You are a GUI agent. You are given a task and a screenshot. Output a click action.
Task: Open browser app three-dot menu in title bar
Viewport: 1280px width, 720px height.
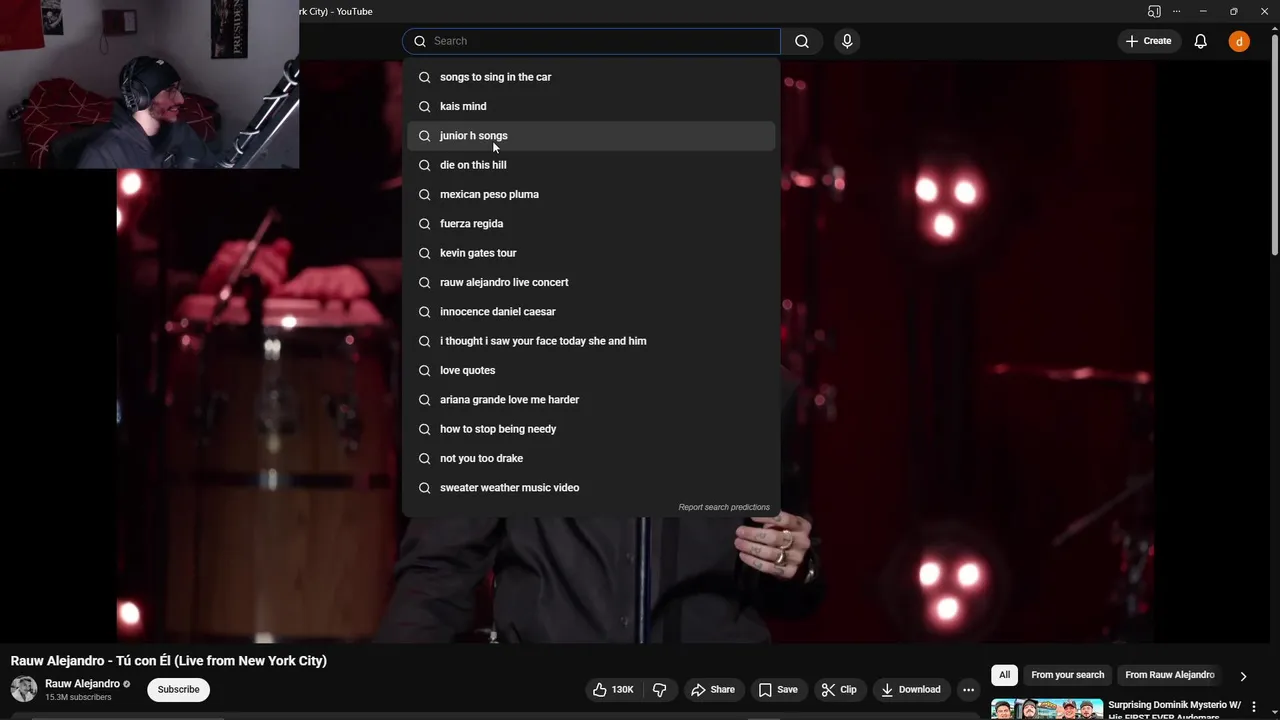pyautogui.click(x=1176, y=11)
